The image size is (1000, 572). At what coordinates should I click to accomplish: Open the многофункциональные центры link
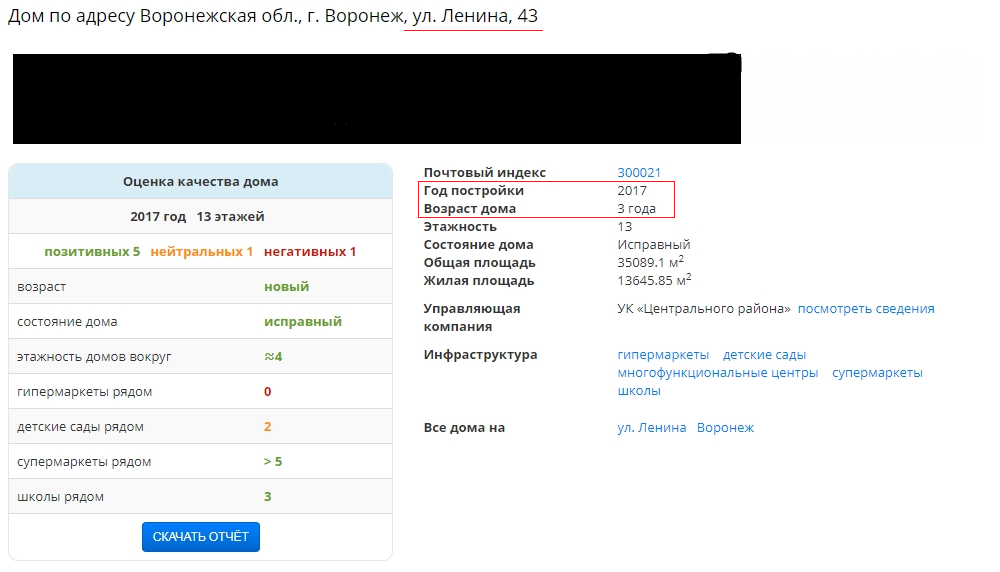(717, 372)
